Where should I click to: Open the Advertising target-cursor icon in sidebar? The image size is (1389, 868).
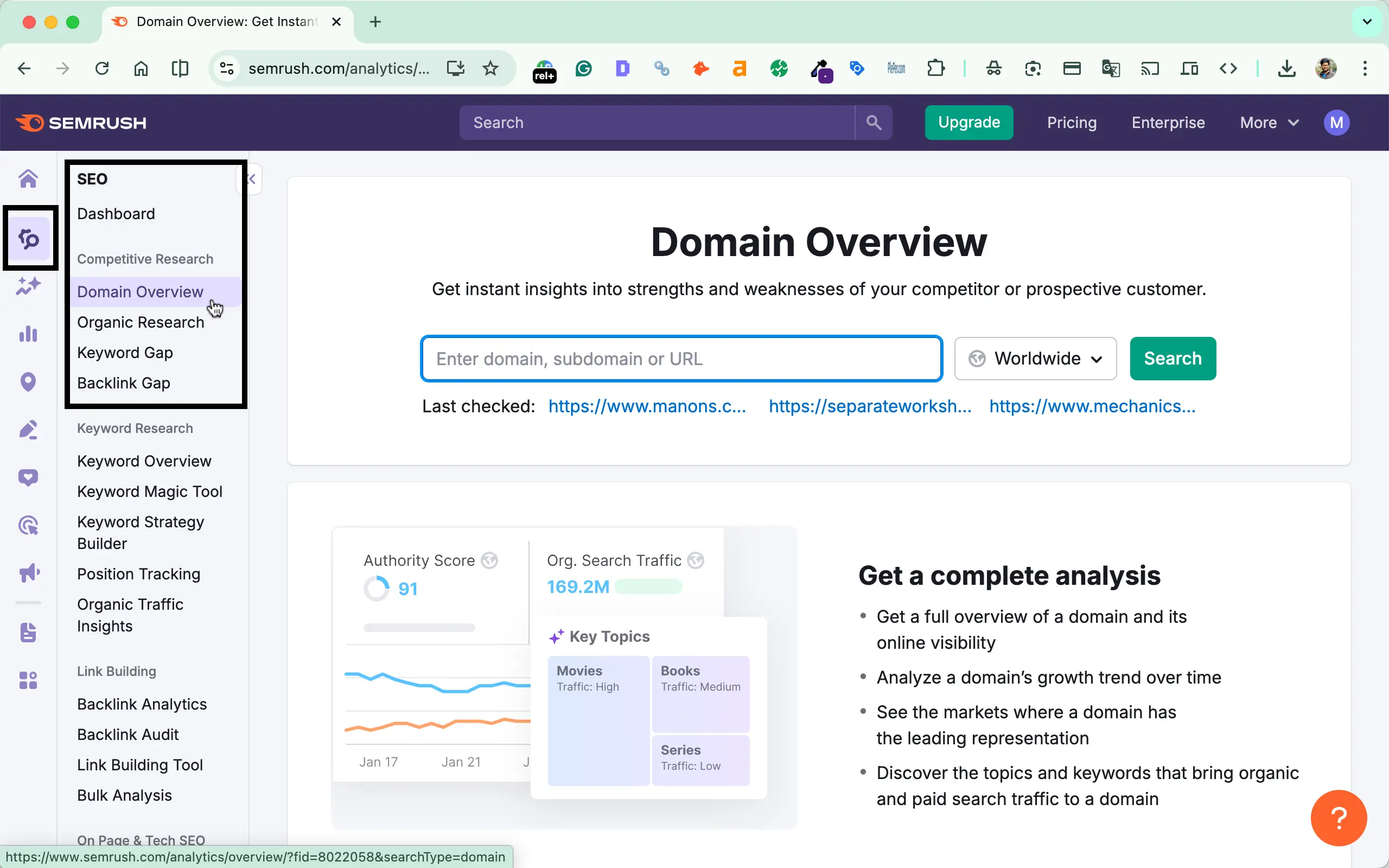[x=28, y=525]
